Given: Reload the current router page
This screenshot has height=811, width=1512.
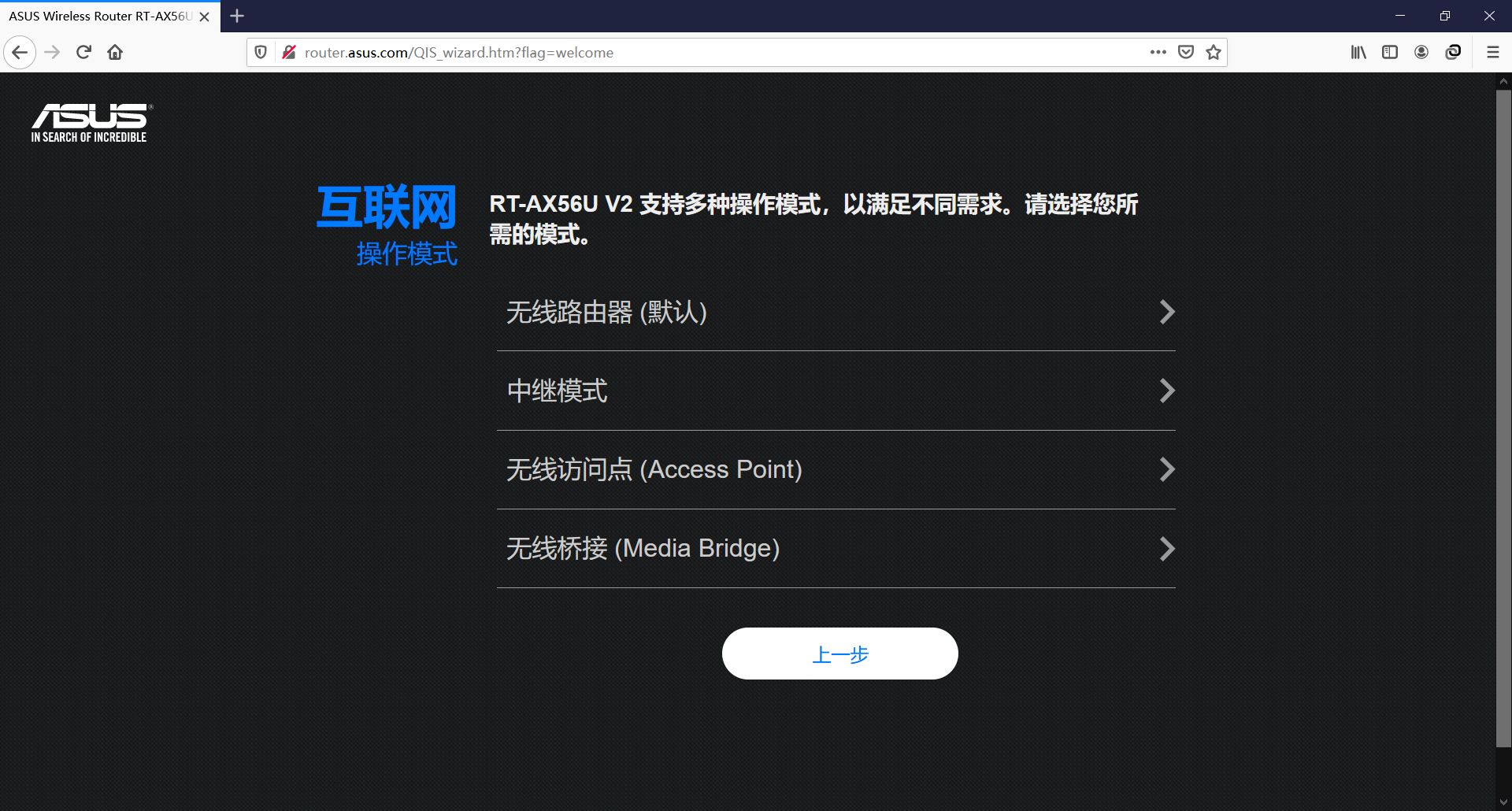Looking at the screenshot, I should click(x=83, y=53).
